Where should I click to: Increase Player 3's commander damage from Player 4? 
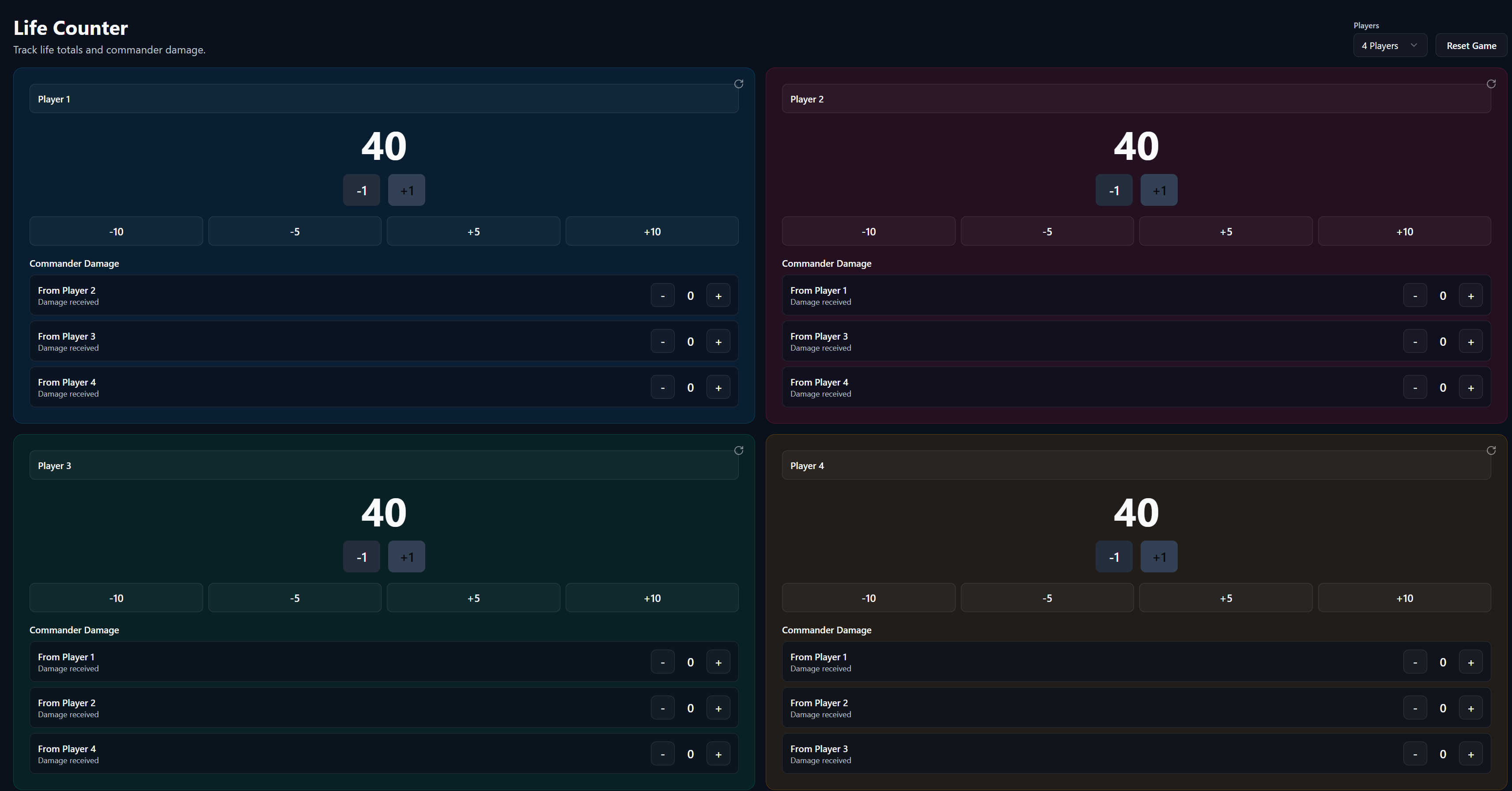coord(718,754)
